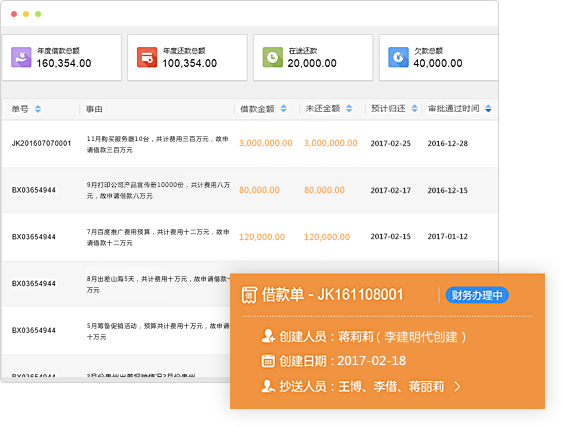Select the 120,000.00 百度推广 row
563x427 pixels.
[249, 237]
